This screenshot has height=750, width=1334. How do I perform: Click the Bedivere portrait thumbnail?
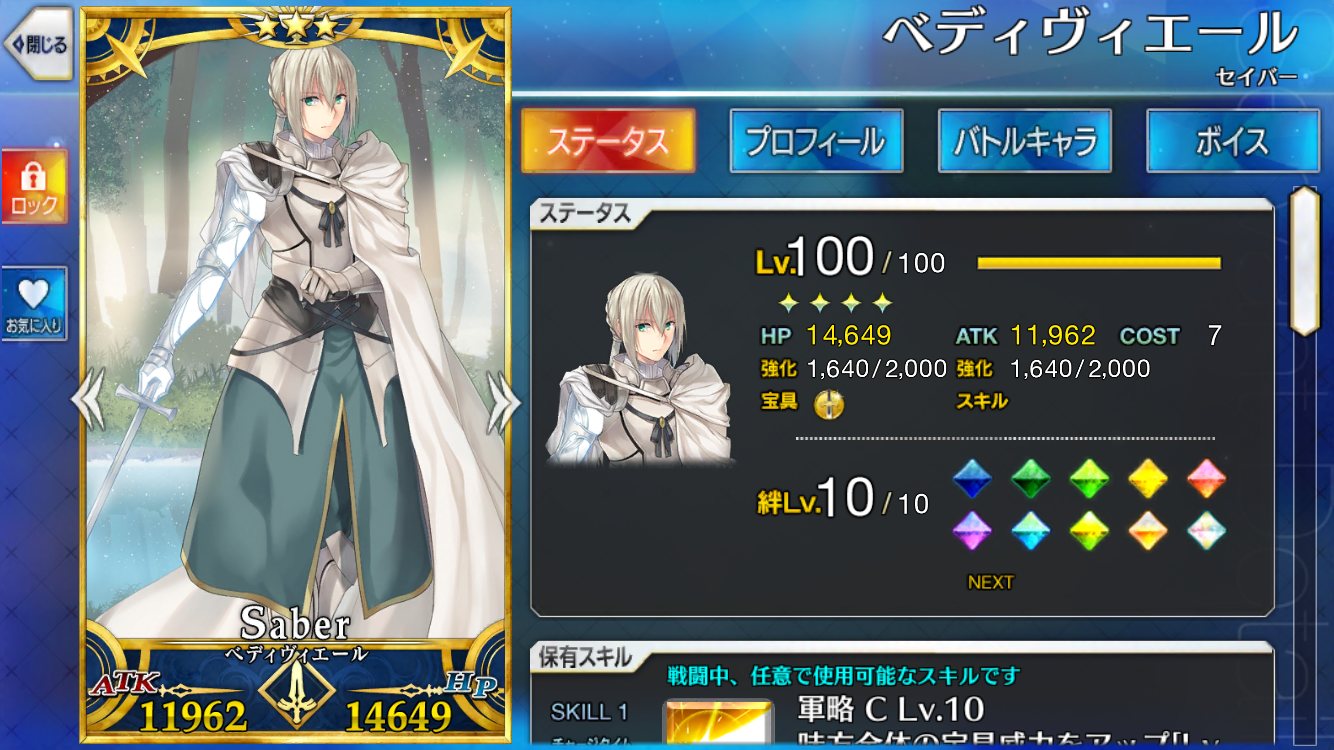(x=640, y=367)
